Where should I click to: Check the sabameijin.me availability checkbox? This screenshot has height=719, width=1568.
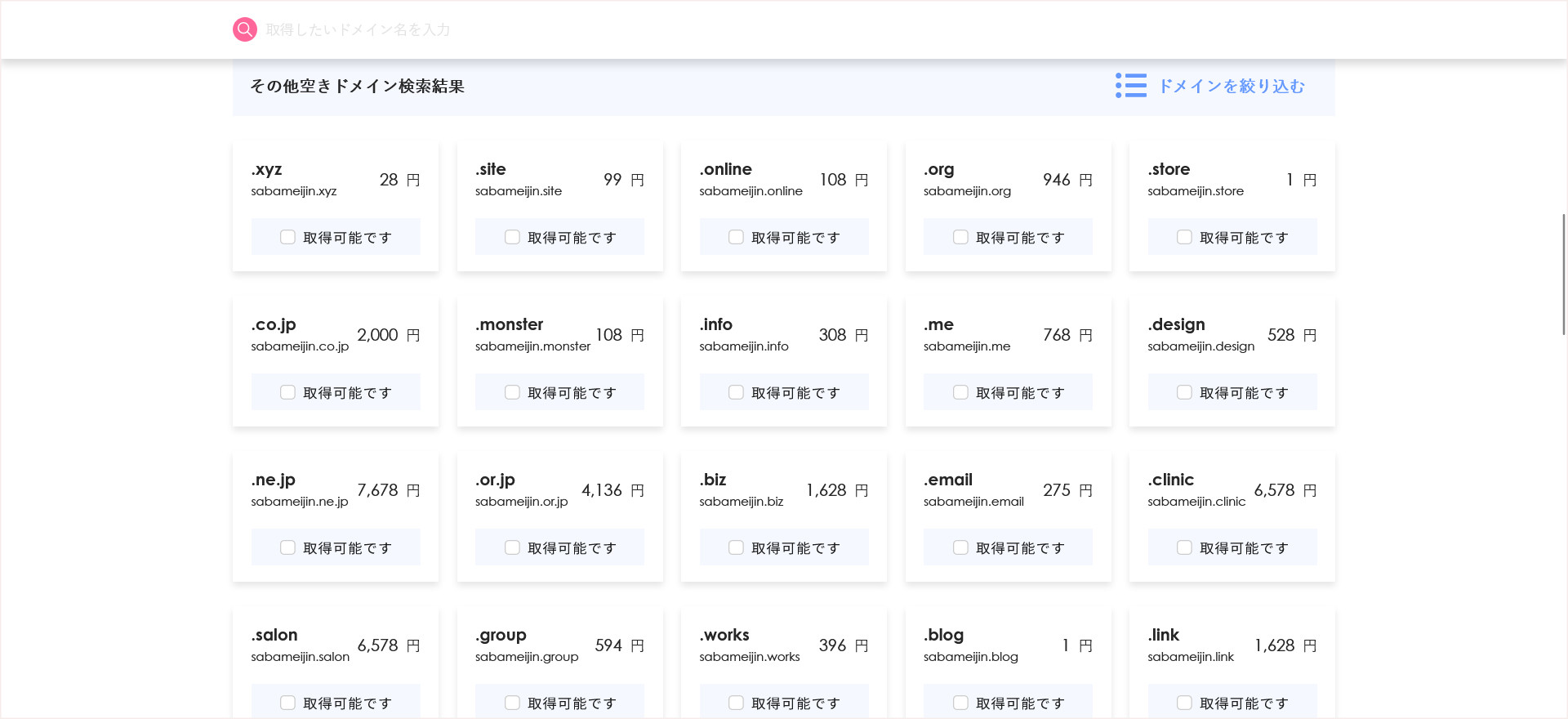point(960,392)
